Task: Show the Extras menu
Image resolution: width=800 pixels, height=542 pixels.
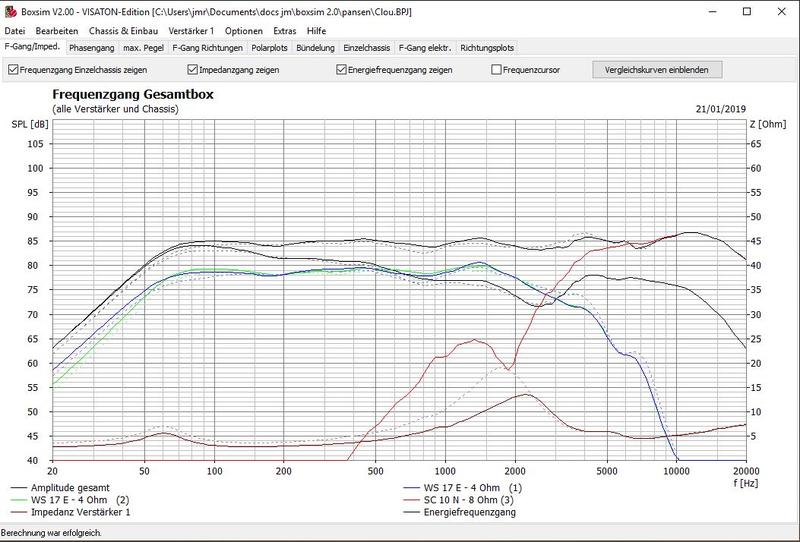Action: [284, 31]
